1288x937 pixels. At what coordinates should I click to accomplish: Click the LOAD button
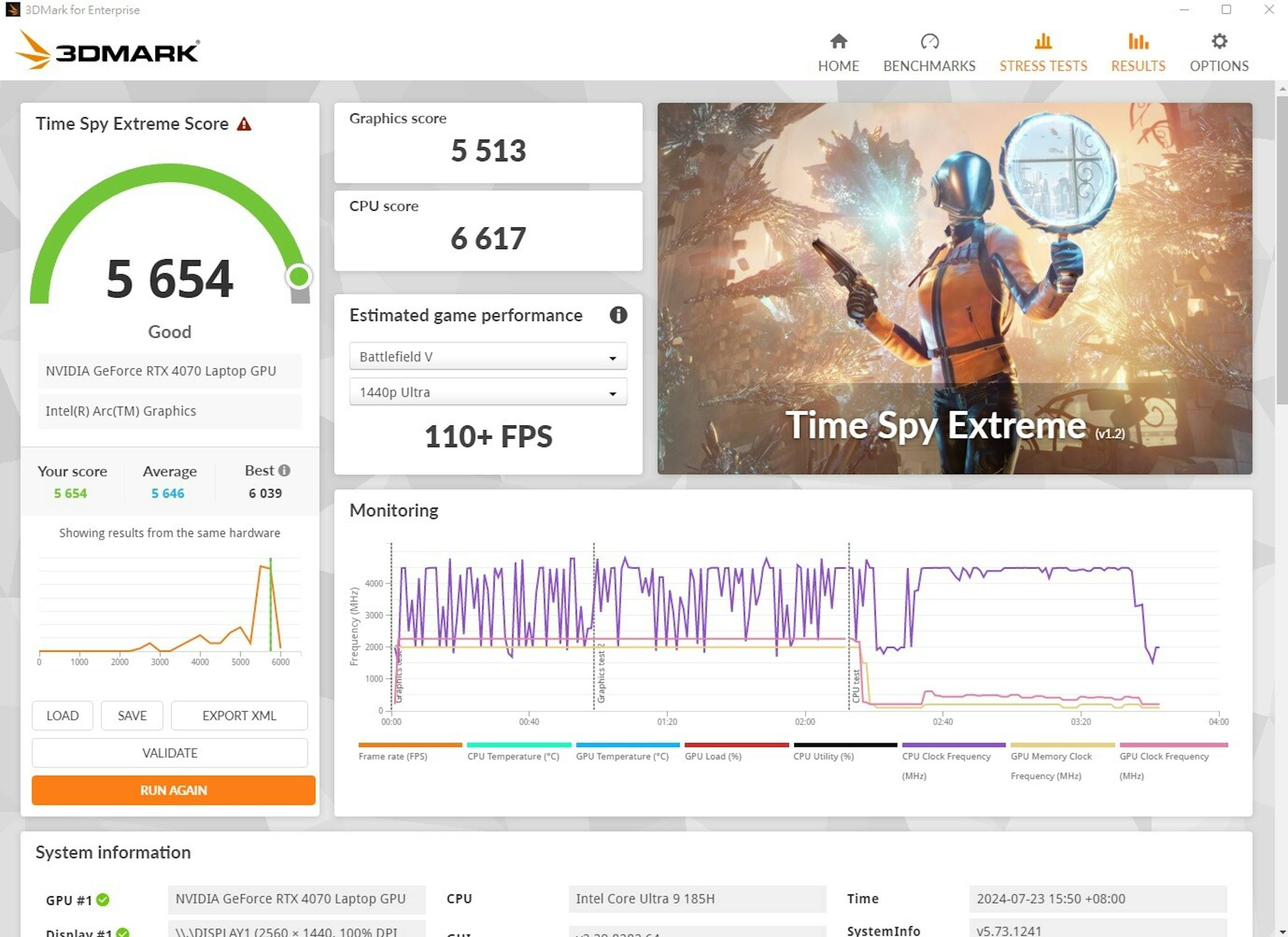62,716
